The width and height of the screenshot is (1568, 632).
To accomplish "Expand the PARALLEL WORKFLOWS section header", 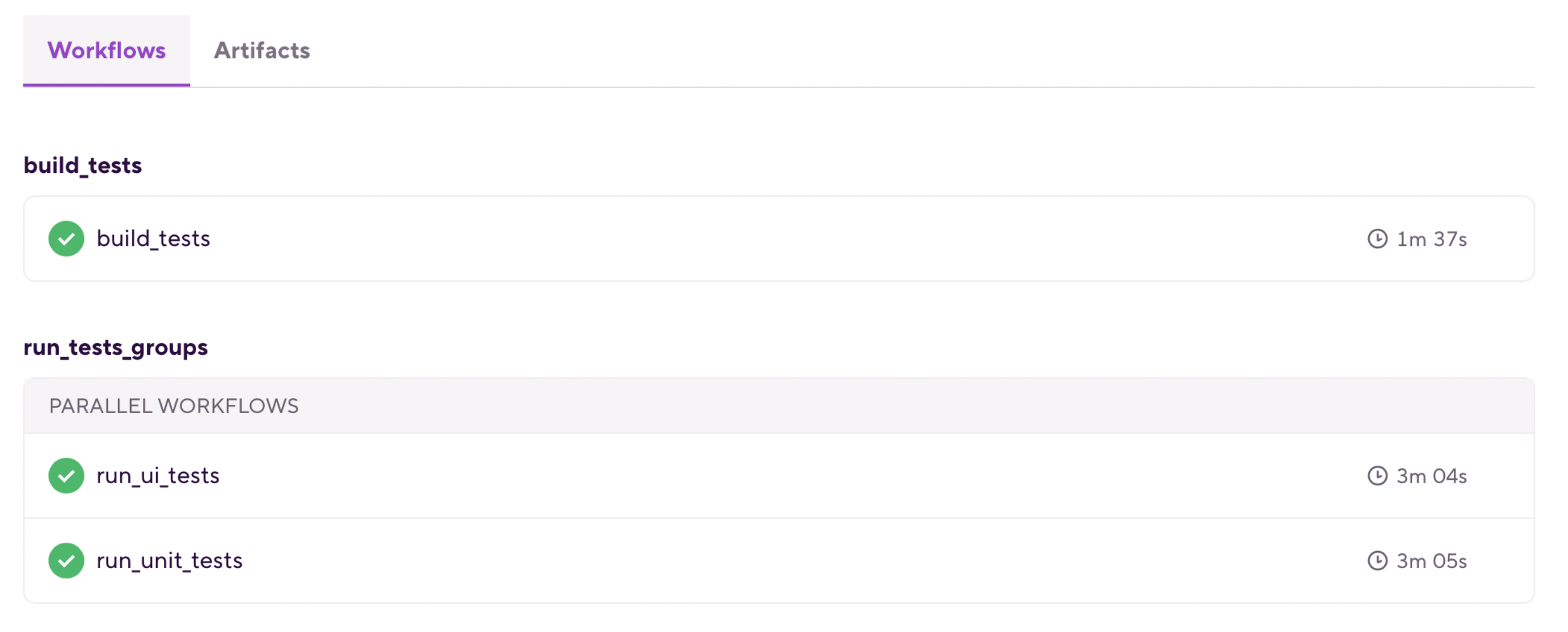I will pyautogui.click(x=174, y=405).
